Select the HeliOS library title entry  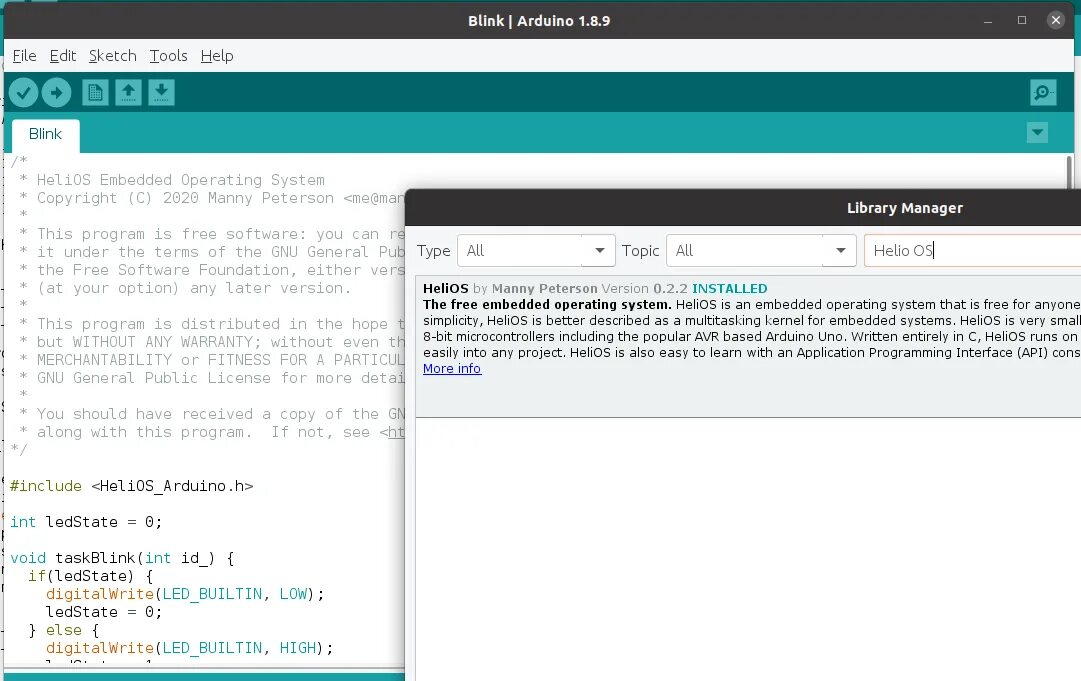point(445,289)
